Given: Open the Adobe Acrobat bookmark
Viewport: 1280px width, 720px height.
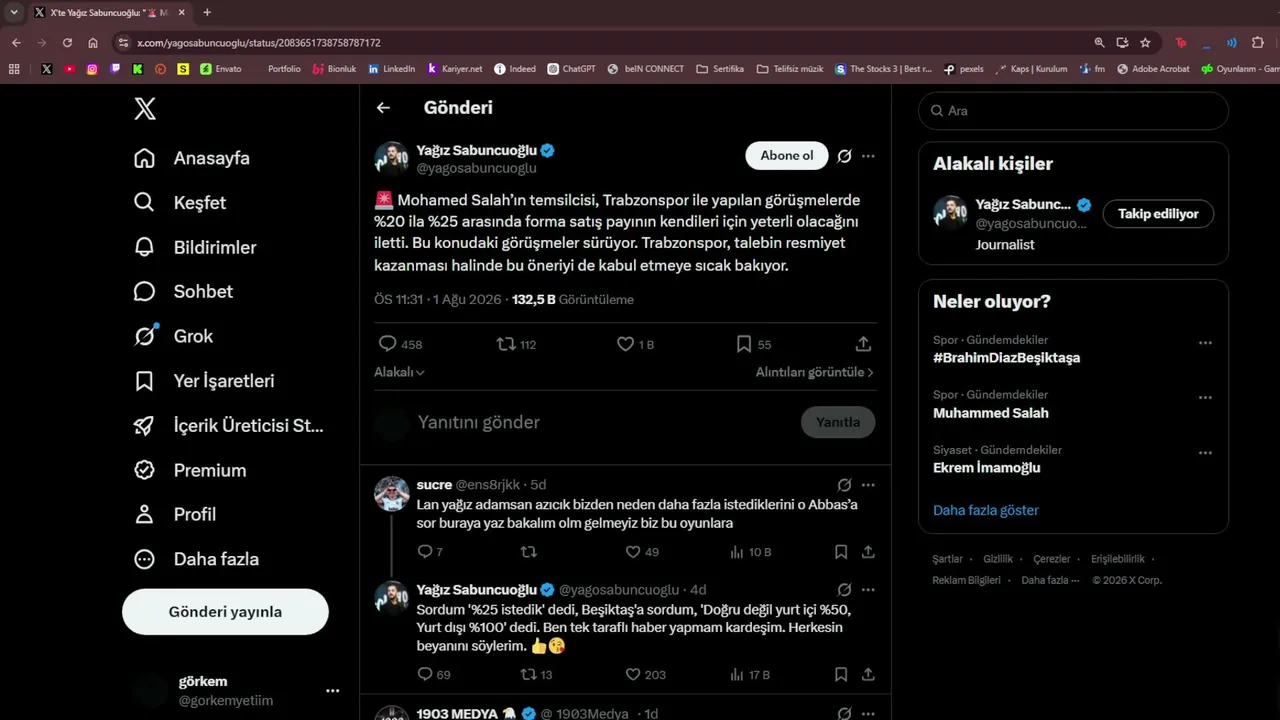Looking at the screenshot, I should click(x=1153, y=69).
